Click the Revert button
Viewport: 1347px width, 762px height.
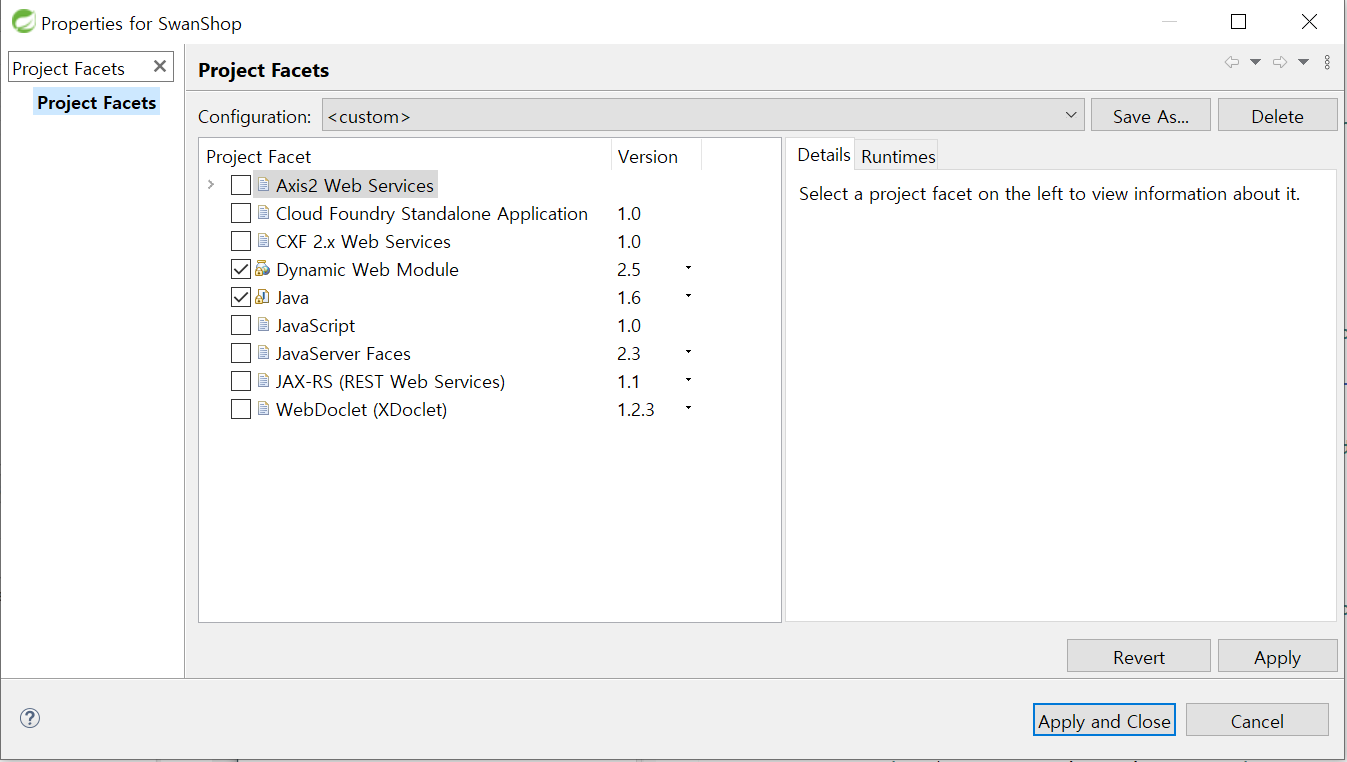click(1139, 657)
